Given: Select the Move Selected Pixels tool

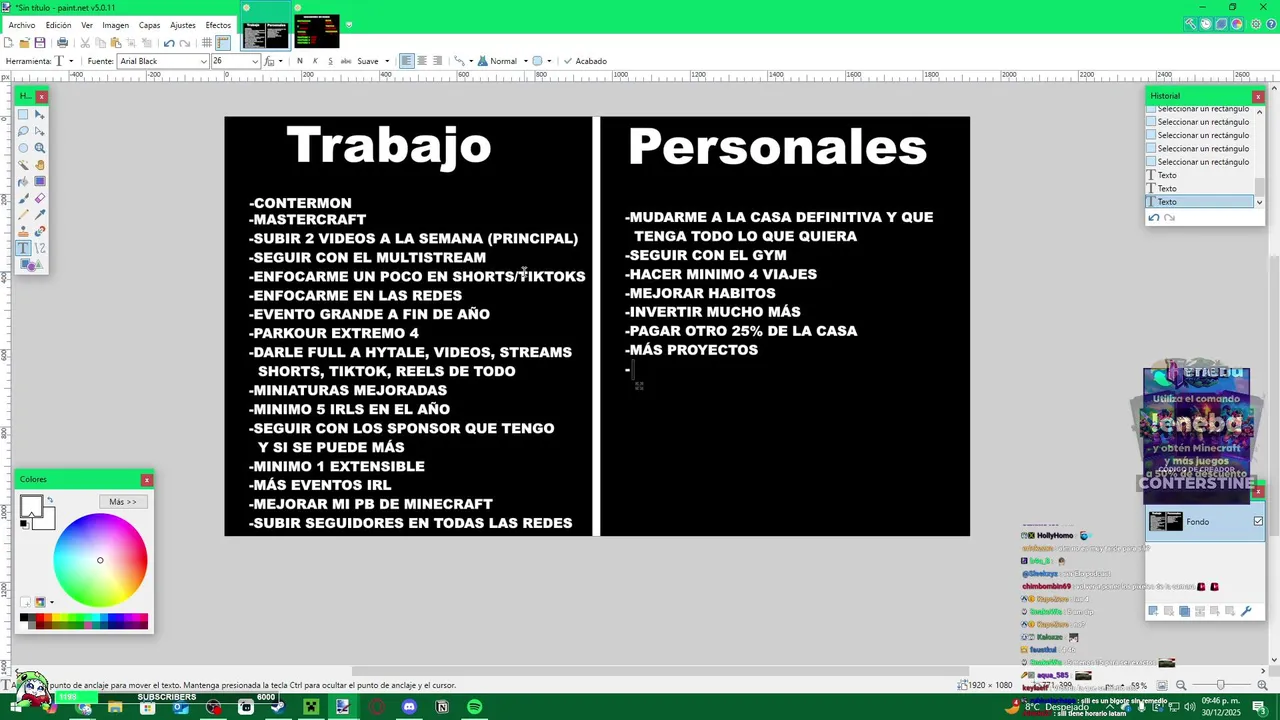Looking at the screenshot, I should pos(40,114).
